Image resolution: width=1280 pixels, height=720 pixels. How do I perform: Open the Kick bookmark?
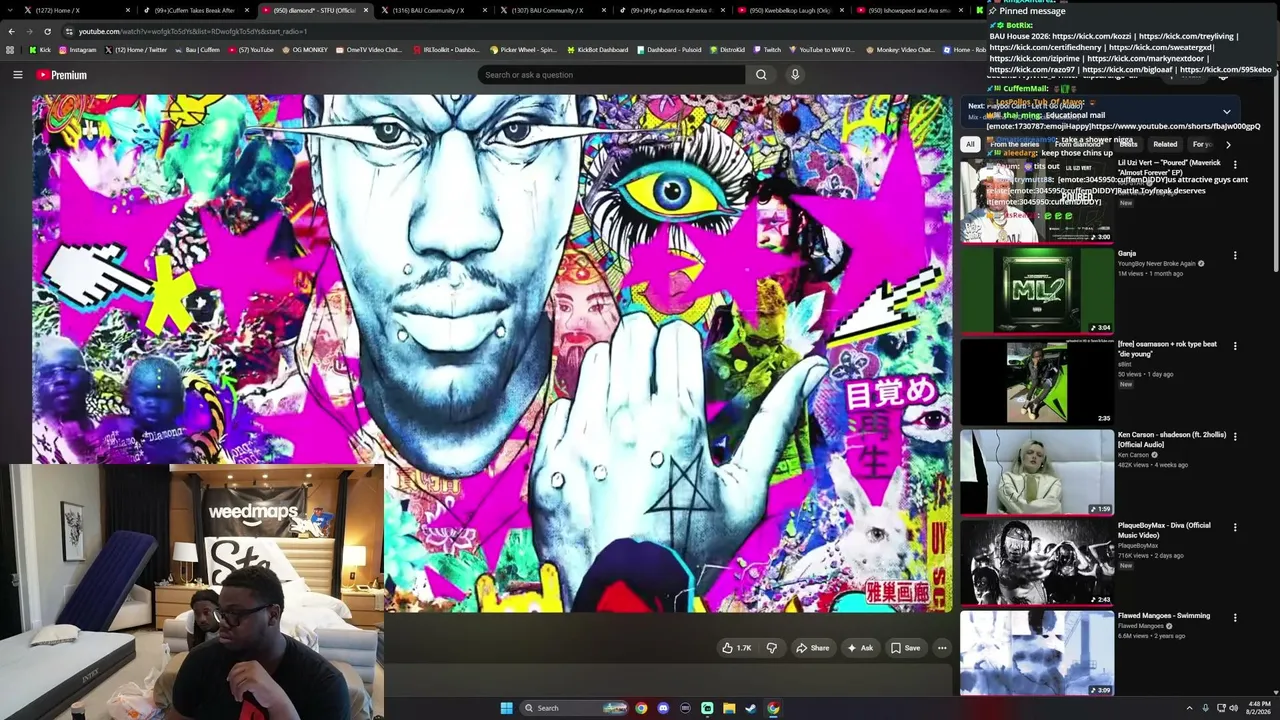tap(40, 49)
